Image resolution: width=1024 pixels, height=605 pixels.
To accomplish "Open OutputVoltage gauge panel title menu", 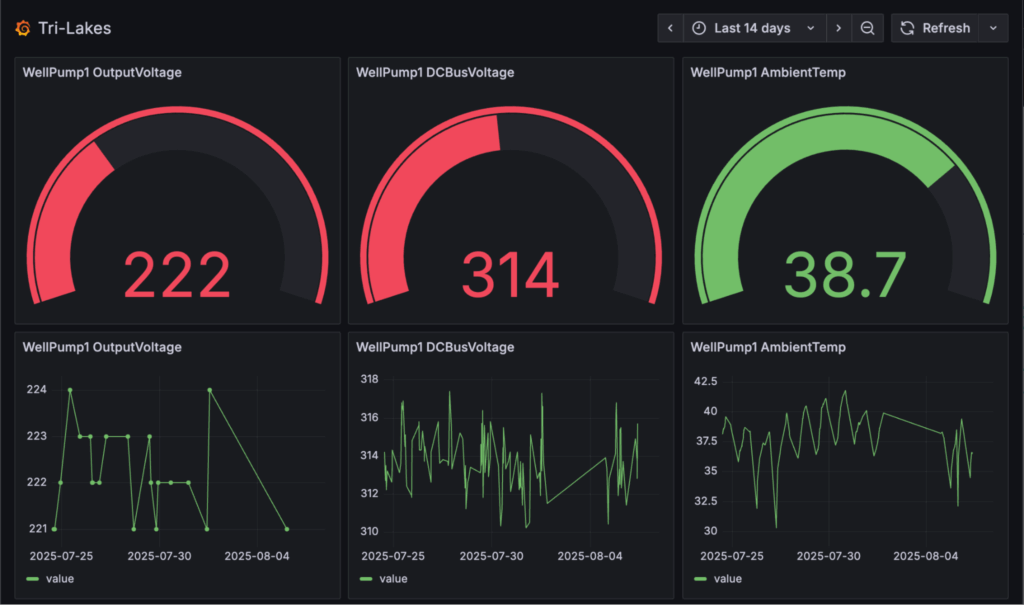I will (102, 72).
